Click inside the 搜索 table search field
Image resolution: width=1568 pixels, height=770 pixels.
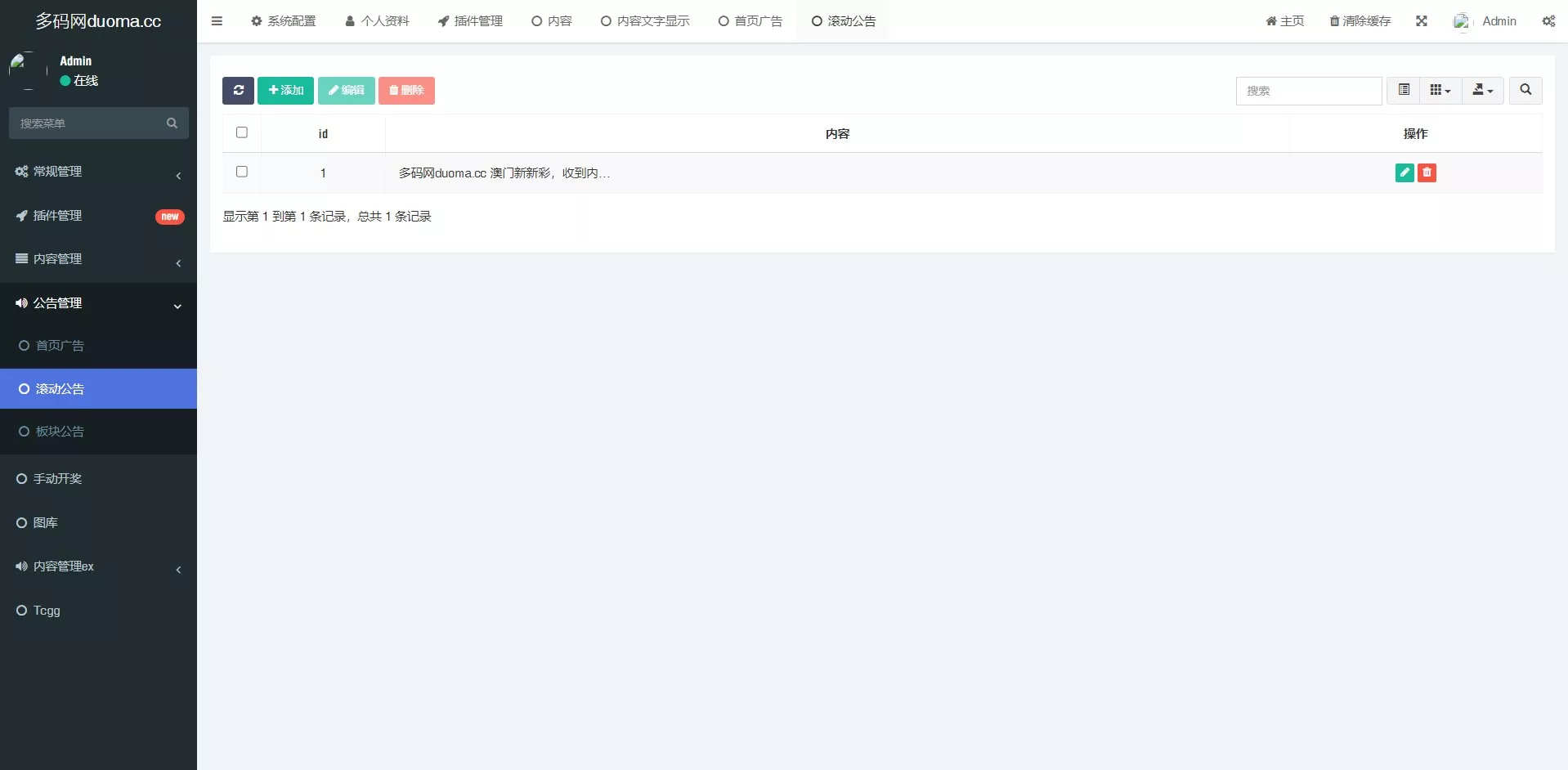pyautogui.click(x=1309, y=91)
